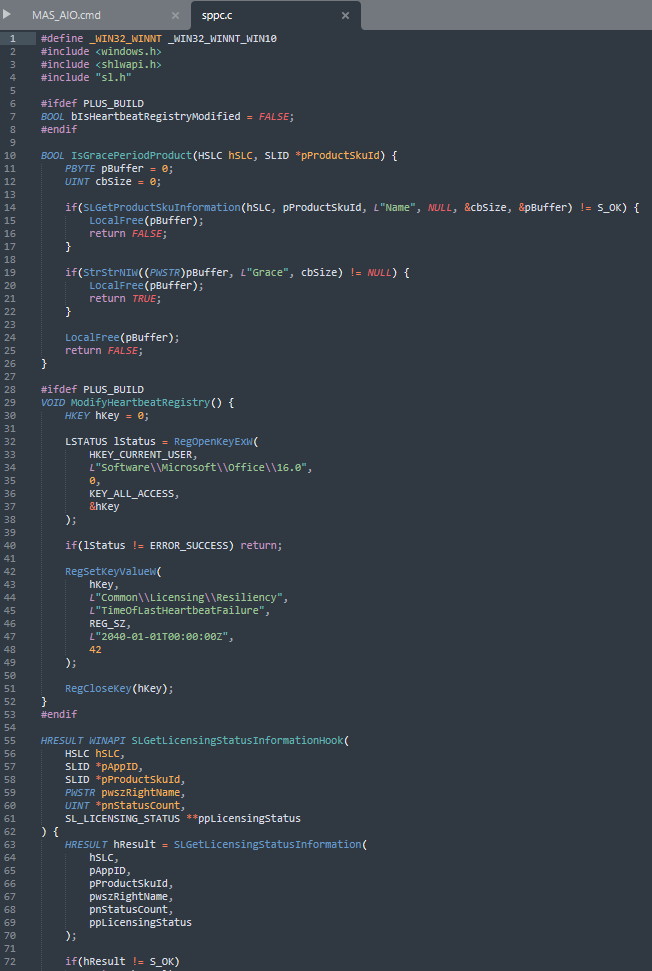Click KEY_ALL_ACCESS argument
This screenshot has height=971, width=652.
click(131, 494)
